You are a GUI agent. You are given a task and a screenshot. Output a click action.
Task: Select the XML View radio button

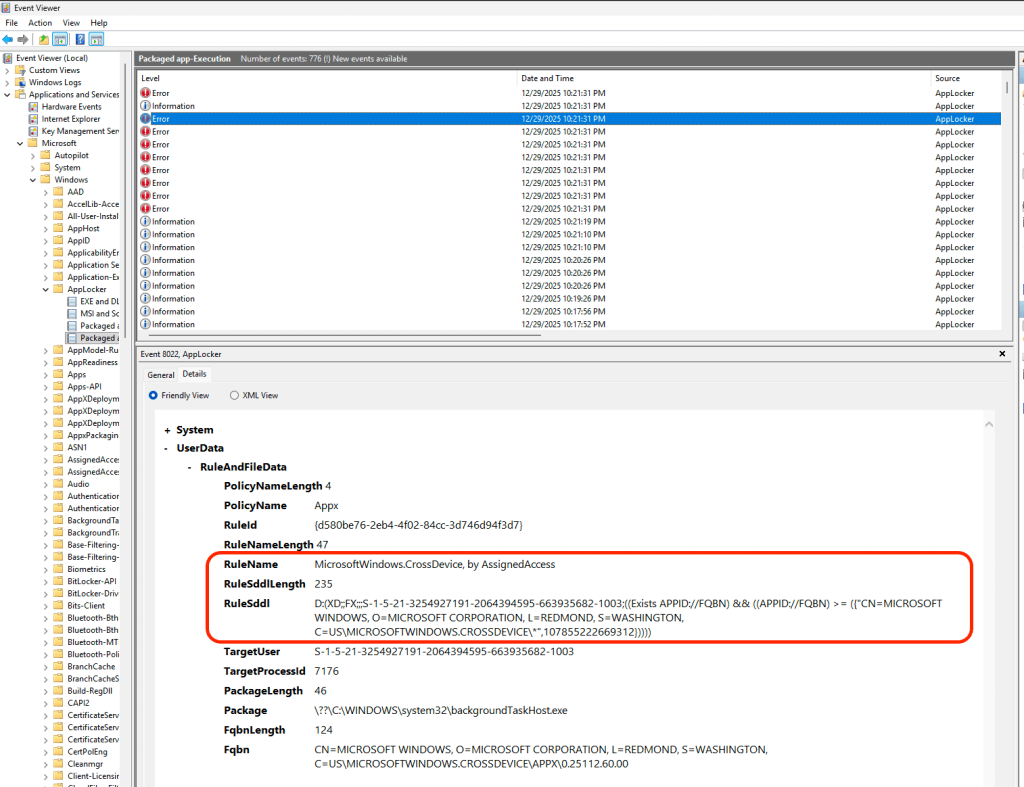pyautogui.click(x=234, y=395)
